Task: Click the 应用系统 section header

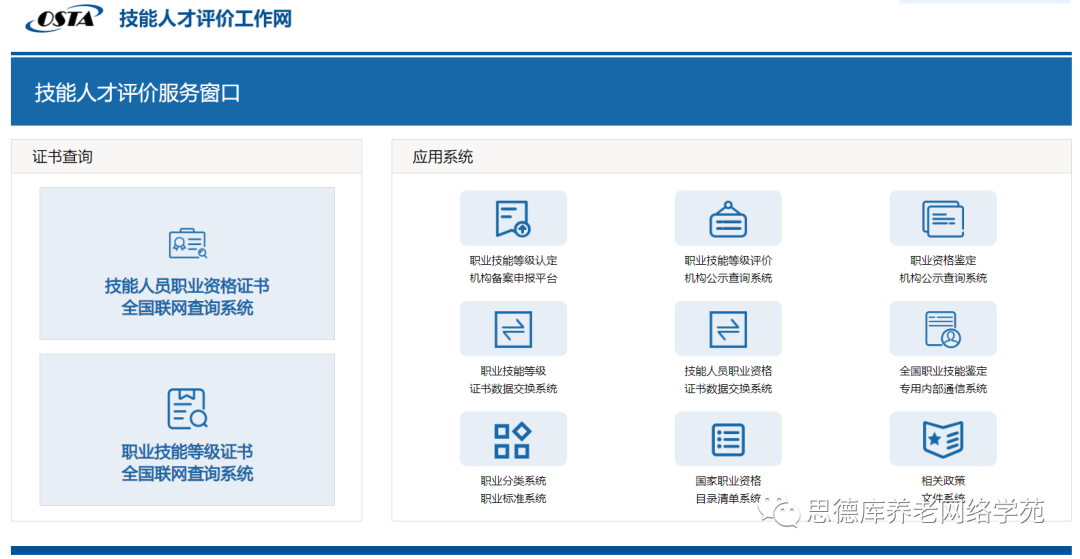Action: 443,157
